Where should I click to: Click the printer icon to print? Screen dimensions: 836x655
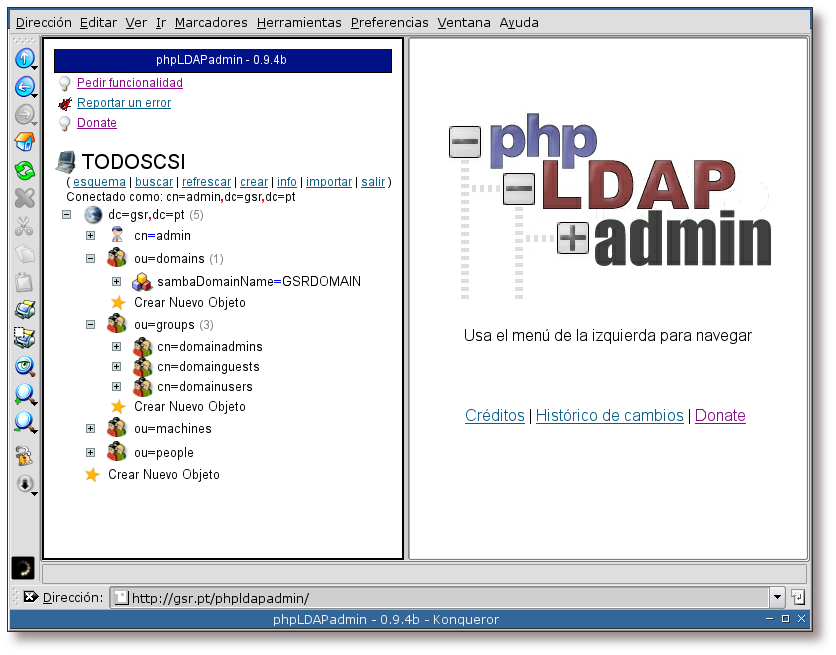point(24,310)
